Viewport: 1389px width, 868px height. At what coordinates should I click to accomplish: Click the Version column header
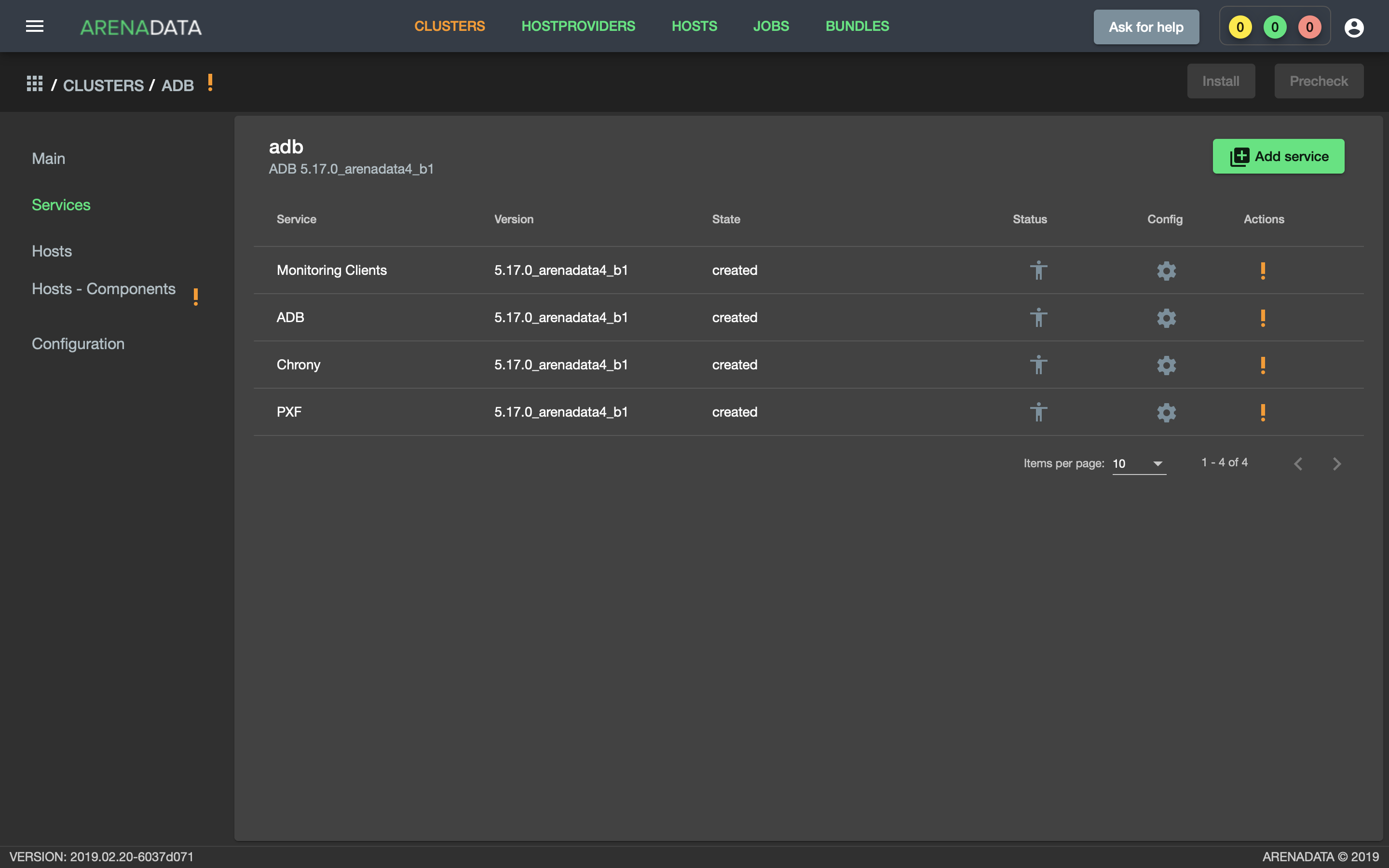pyautogui.click(x=514, y=219)
